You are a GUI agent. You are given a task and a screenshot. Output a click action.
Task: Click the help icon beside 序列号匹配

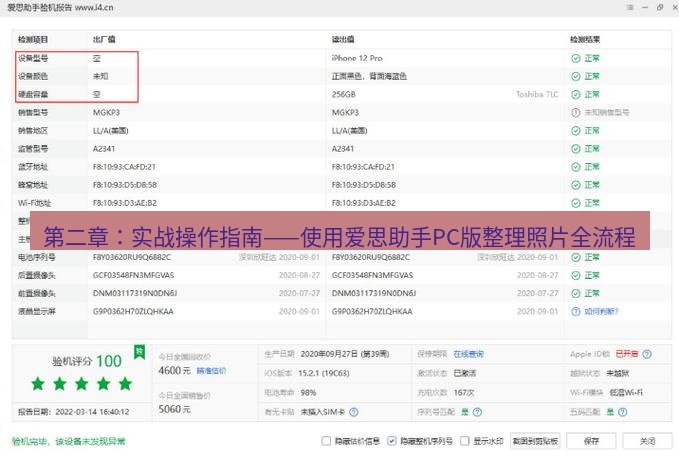point(477,412)
